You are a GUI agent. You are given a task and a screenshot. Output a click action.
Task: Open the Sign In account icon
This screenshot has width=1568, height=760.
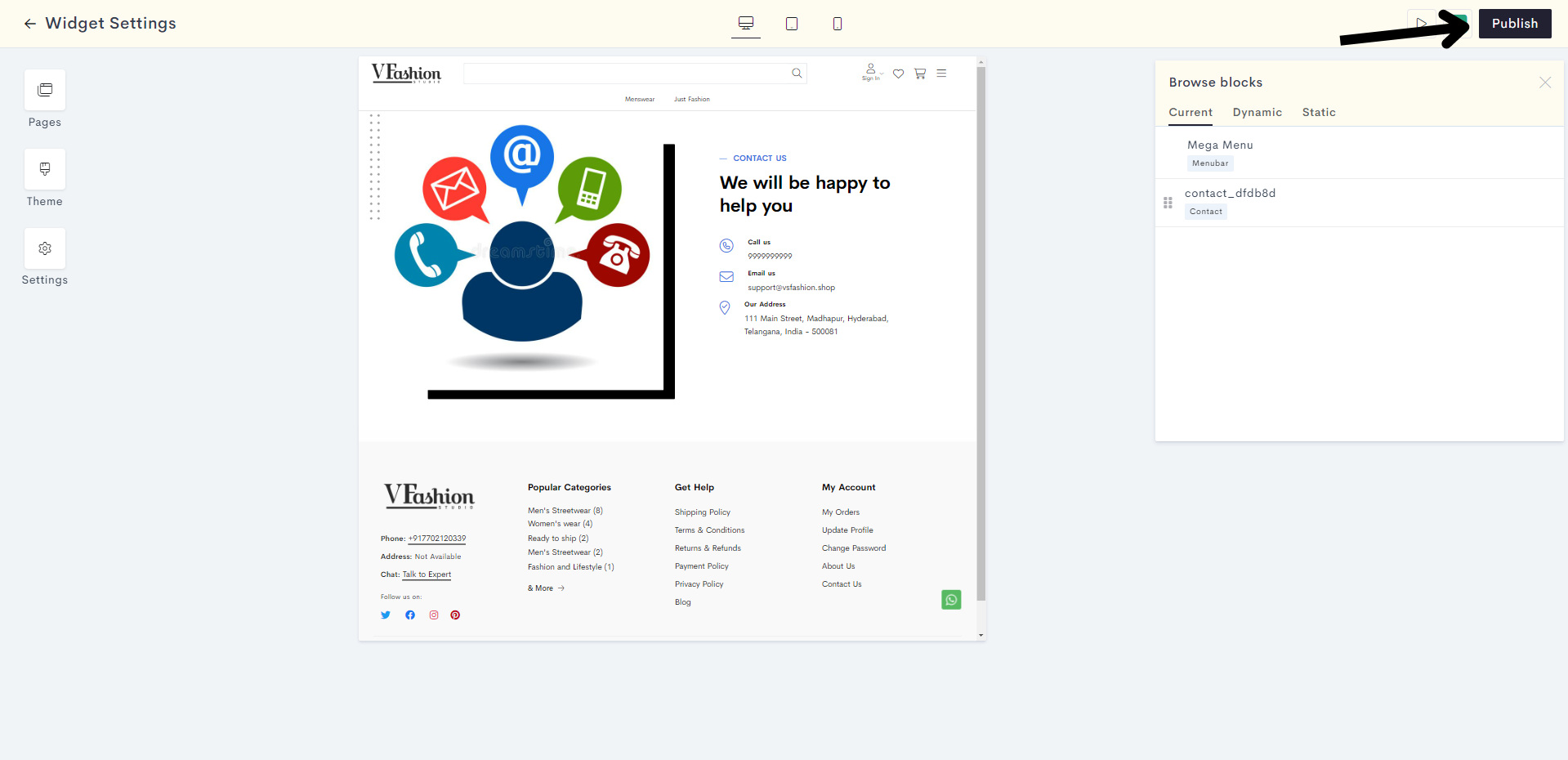click(x=872, y=72)
